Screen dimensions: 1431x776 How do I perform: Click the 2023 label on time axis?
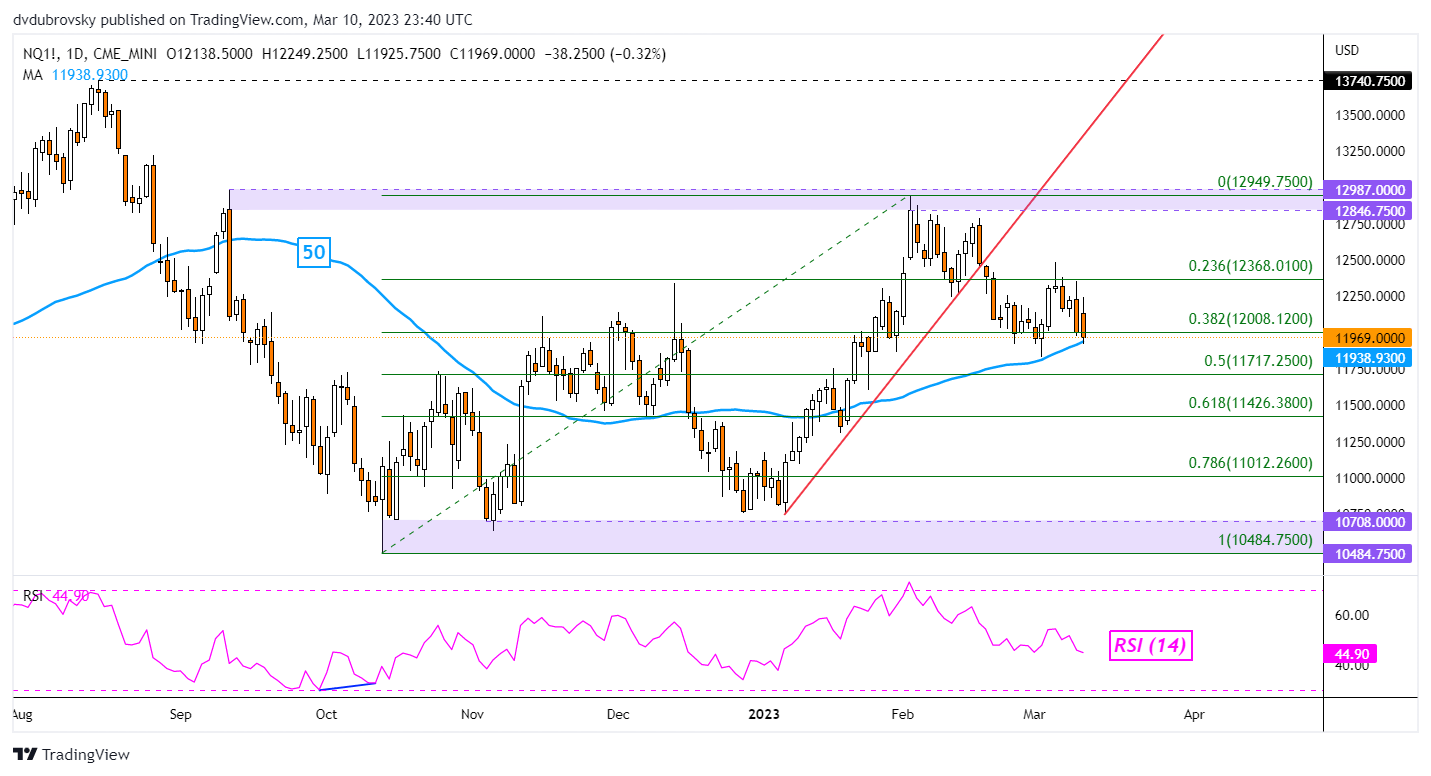[764, 715]
